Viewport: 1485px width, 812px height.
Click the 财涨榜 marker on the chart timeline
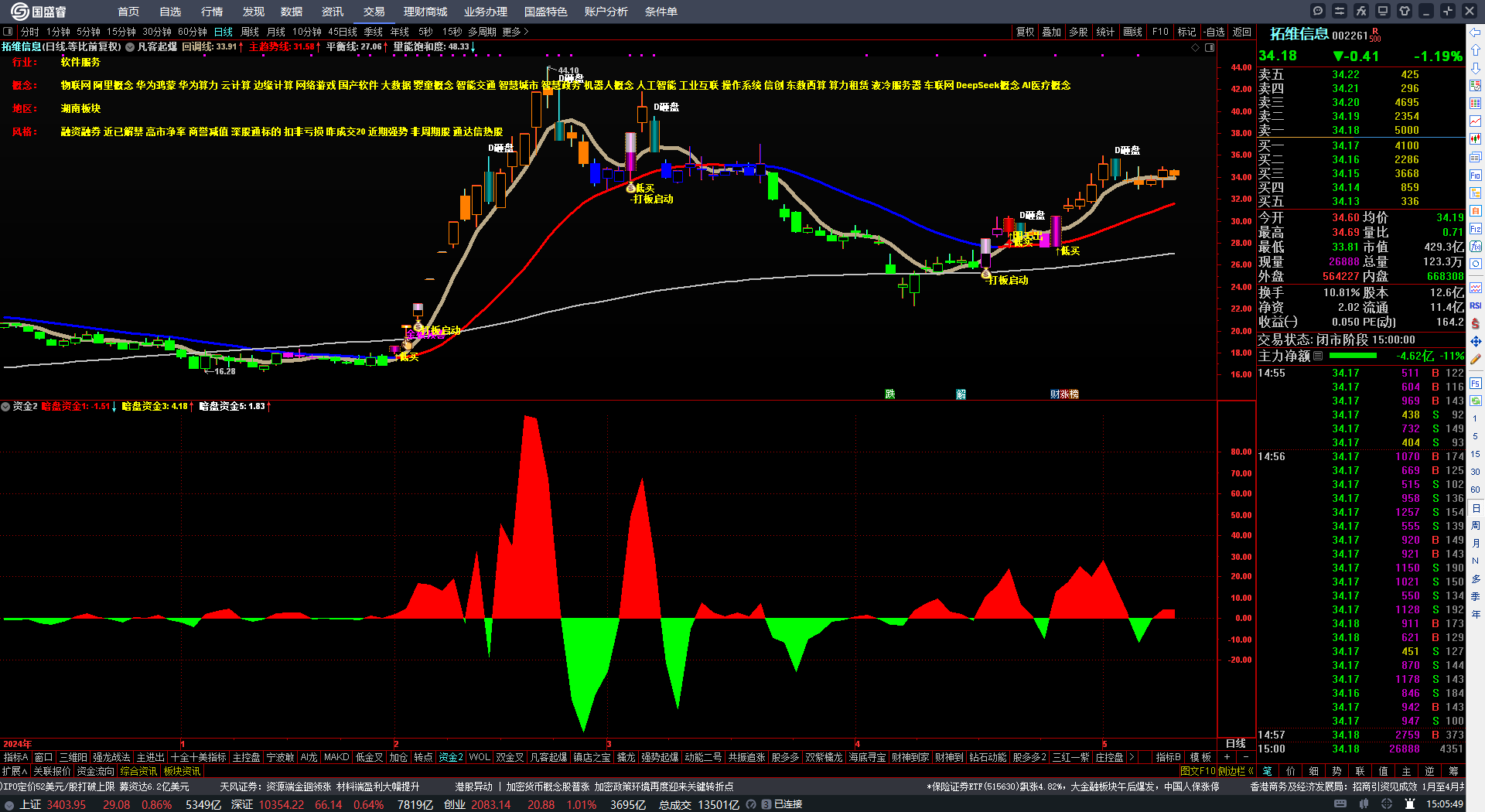click(x=1065, y=394)
